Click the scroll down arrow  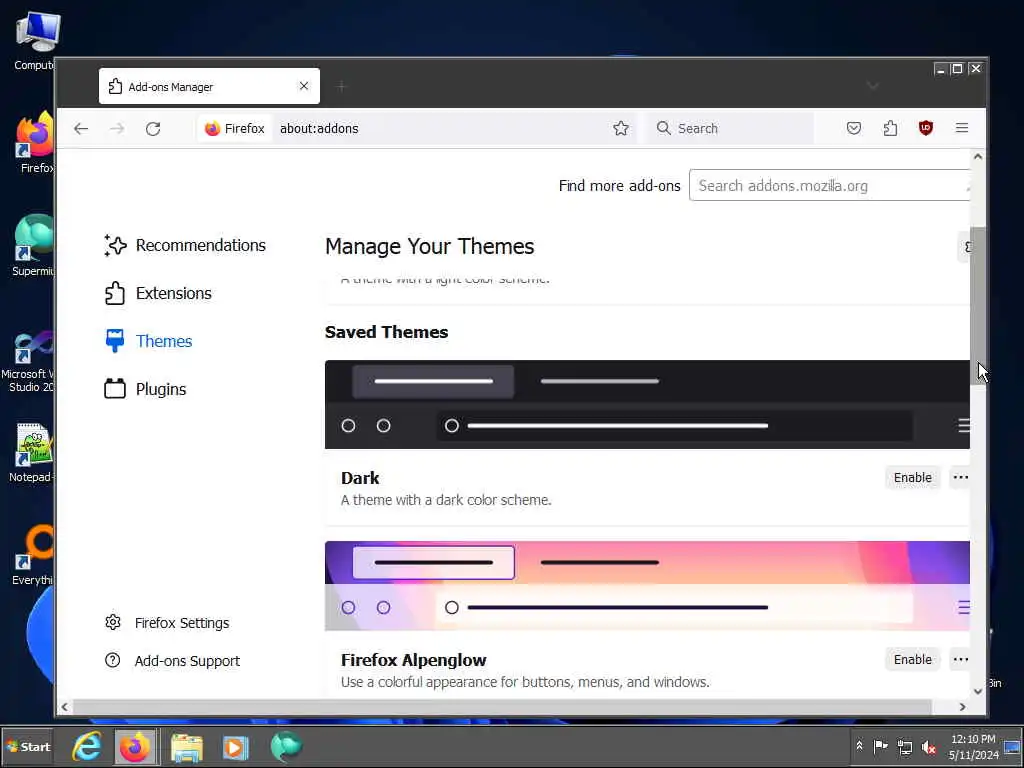[x=978, y=691]
